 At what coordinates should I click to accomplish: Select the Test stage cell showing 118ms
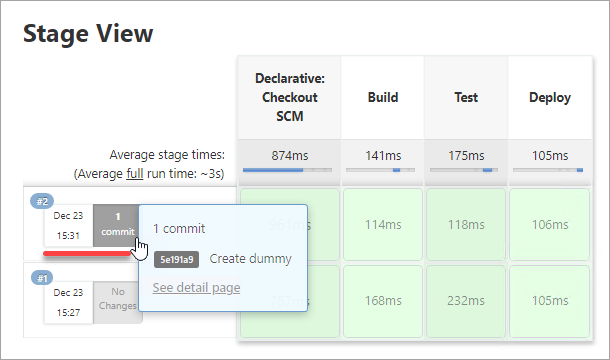click(466, 225)
